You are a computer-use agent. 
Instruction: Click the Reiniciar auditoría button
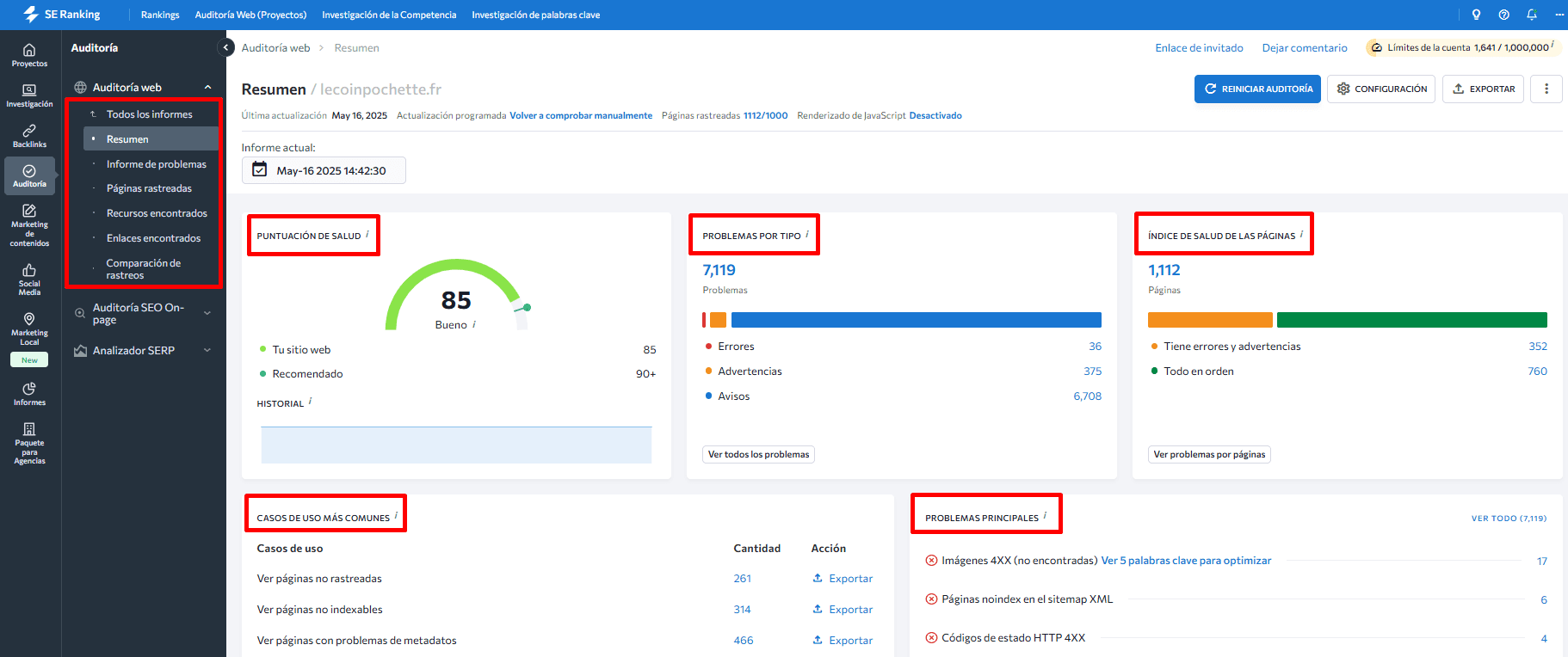tap(1257, 89)
